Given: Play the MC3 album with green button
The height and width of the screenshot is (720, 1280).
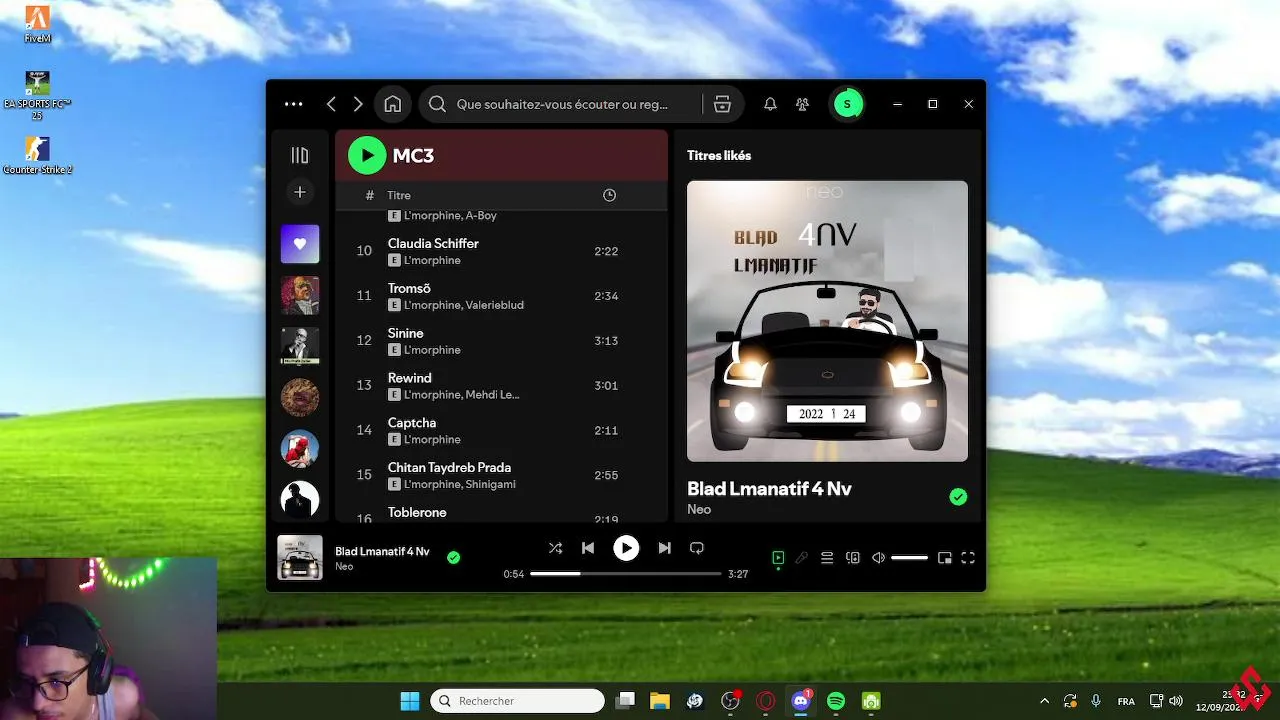Looking at the screenshot, I should (367, 155).
